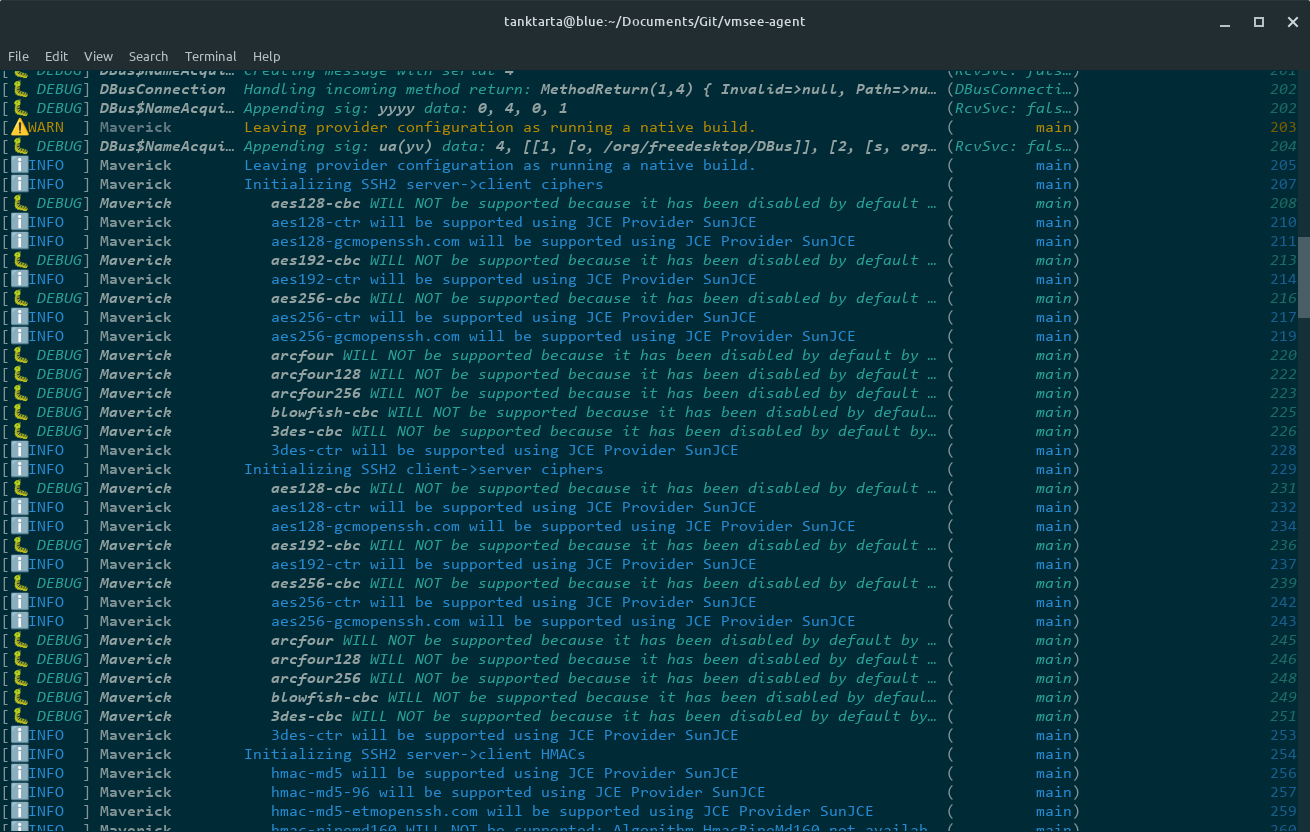
Task: Click the 'Appending sig: ua(yv)' debug message
Action: point(591,146)
